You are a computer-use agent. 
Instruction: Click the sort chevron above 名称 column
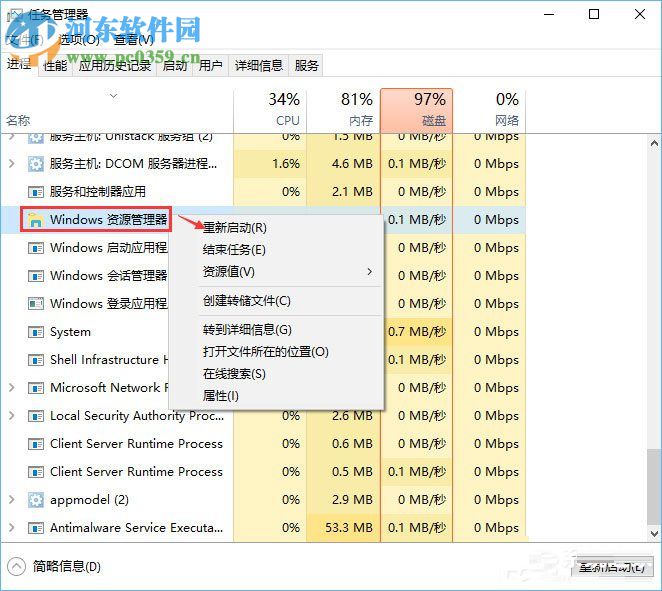(114, 96)
